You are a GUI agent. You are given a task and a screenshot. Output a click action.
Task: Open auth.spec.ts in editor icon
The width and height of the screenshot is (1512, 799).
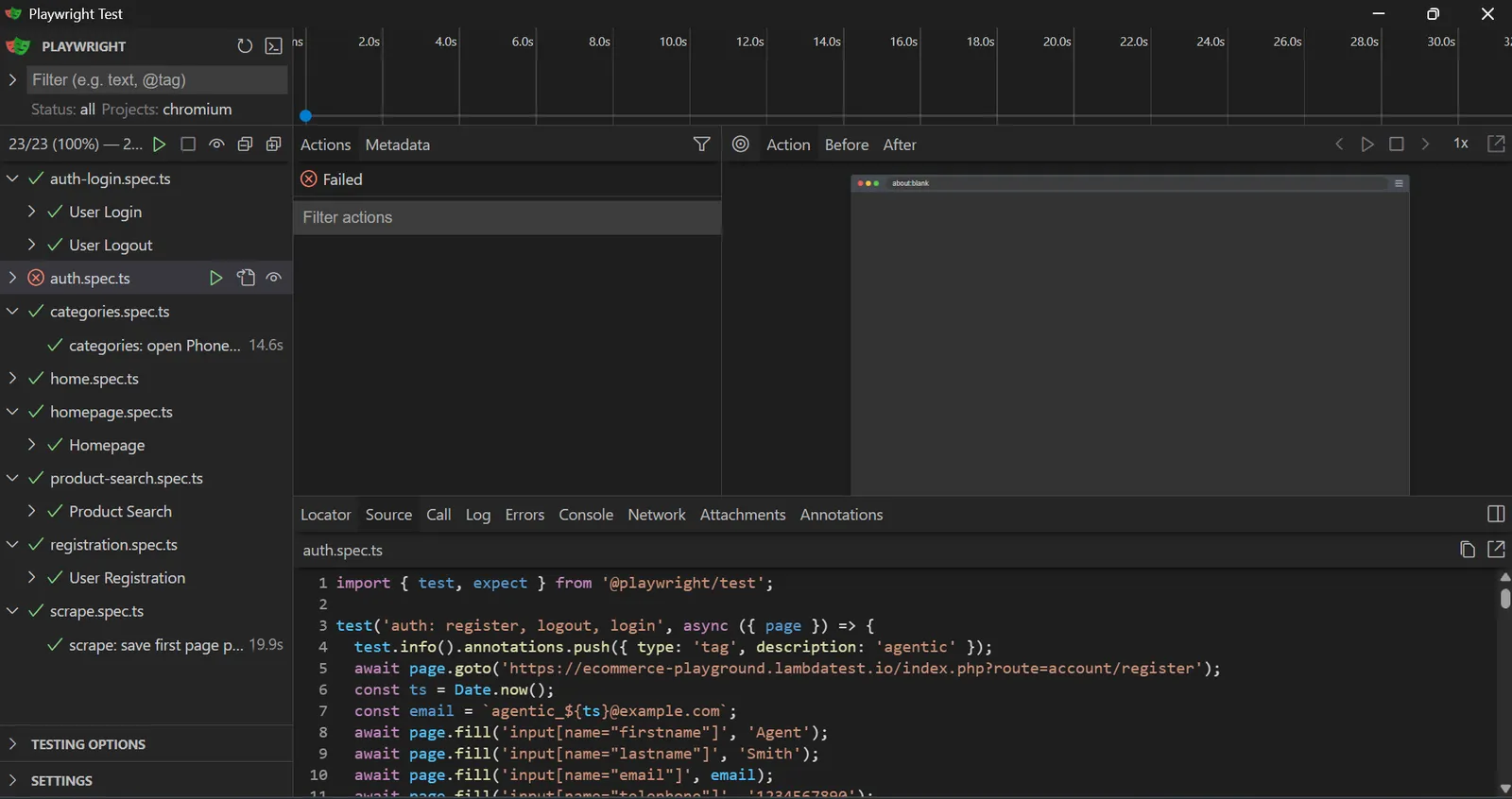246,278
